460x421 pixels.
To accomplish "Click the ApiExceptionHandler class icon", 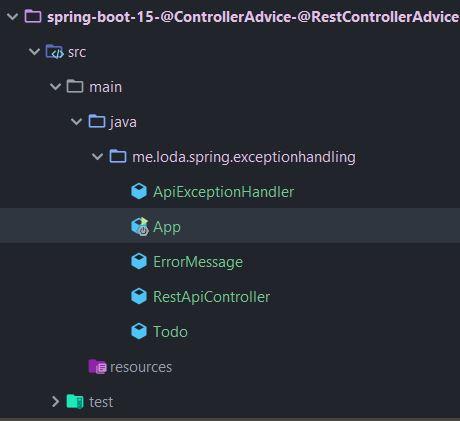I will click(139, 192).
